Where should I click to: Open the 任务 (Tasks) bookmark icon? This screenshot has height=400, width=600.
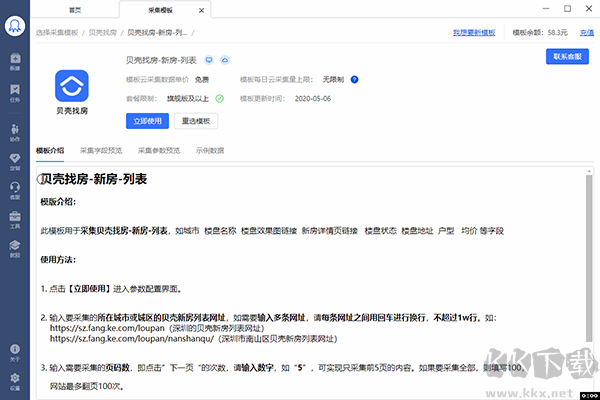(15, 93)
